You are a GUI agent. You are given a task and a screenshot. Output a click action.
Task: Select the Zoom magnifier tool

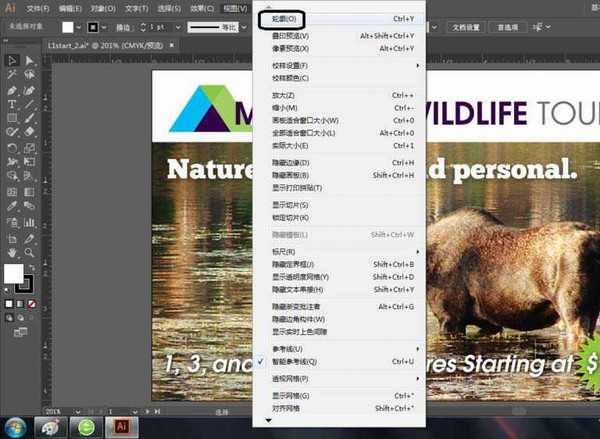[29, 253]
